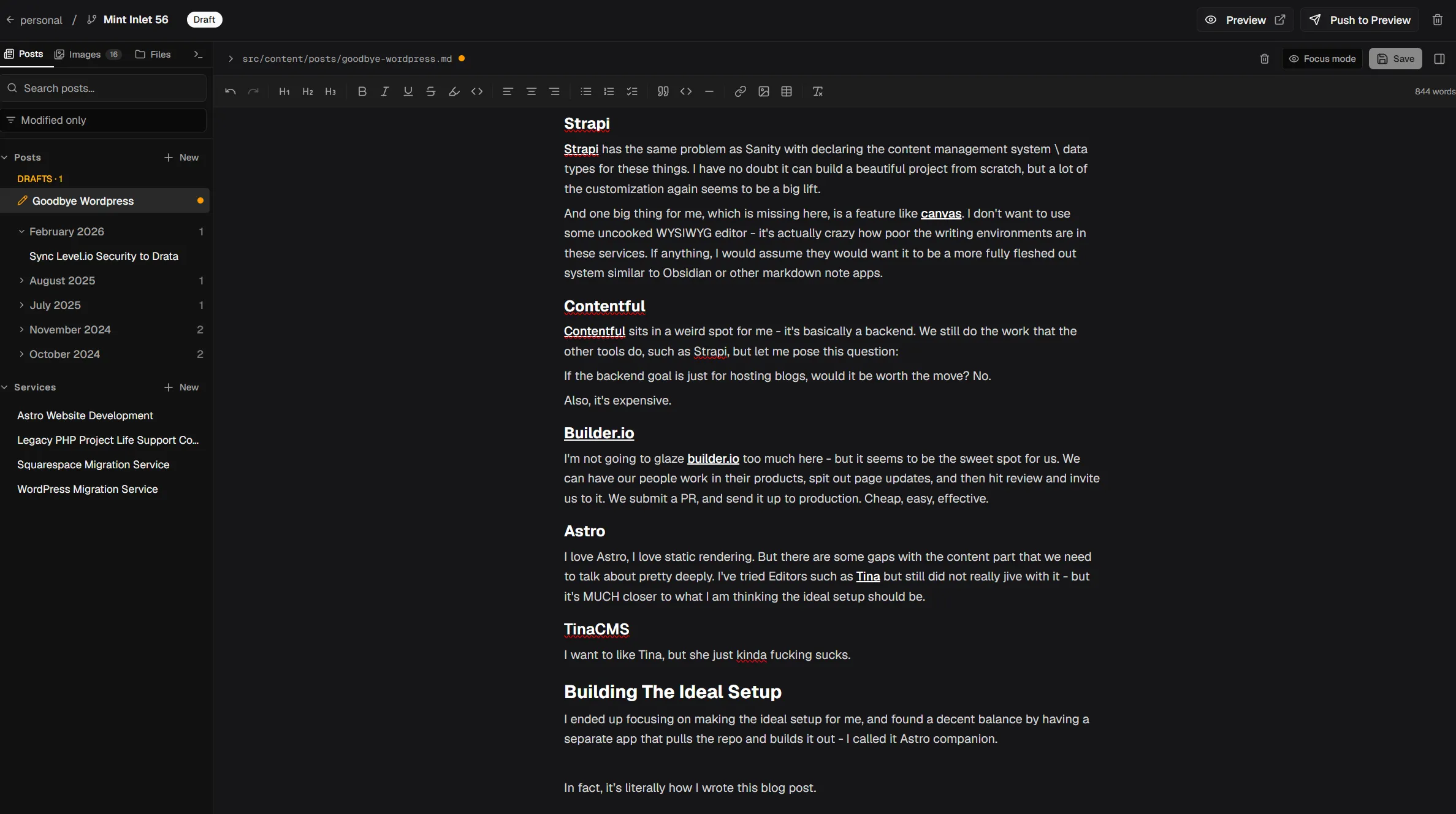Insert a horizontal rule
The height and width of the screenshot is (814, 1456).
pyautogui.click(x=709, y=91)
